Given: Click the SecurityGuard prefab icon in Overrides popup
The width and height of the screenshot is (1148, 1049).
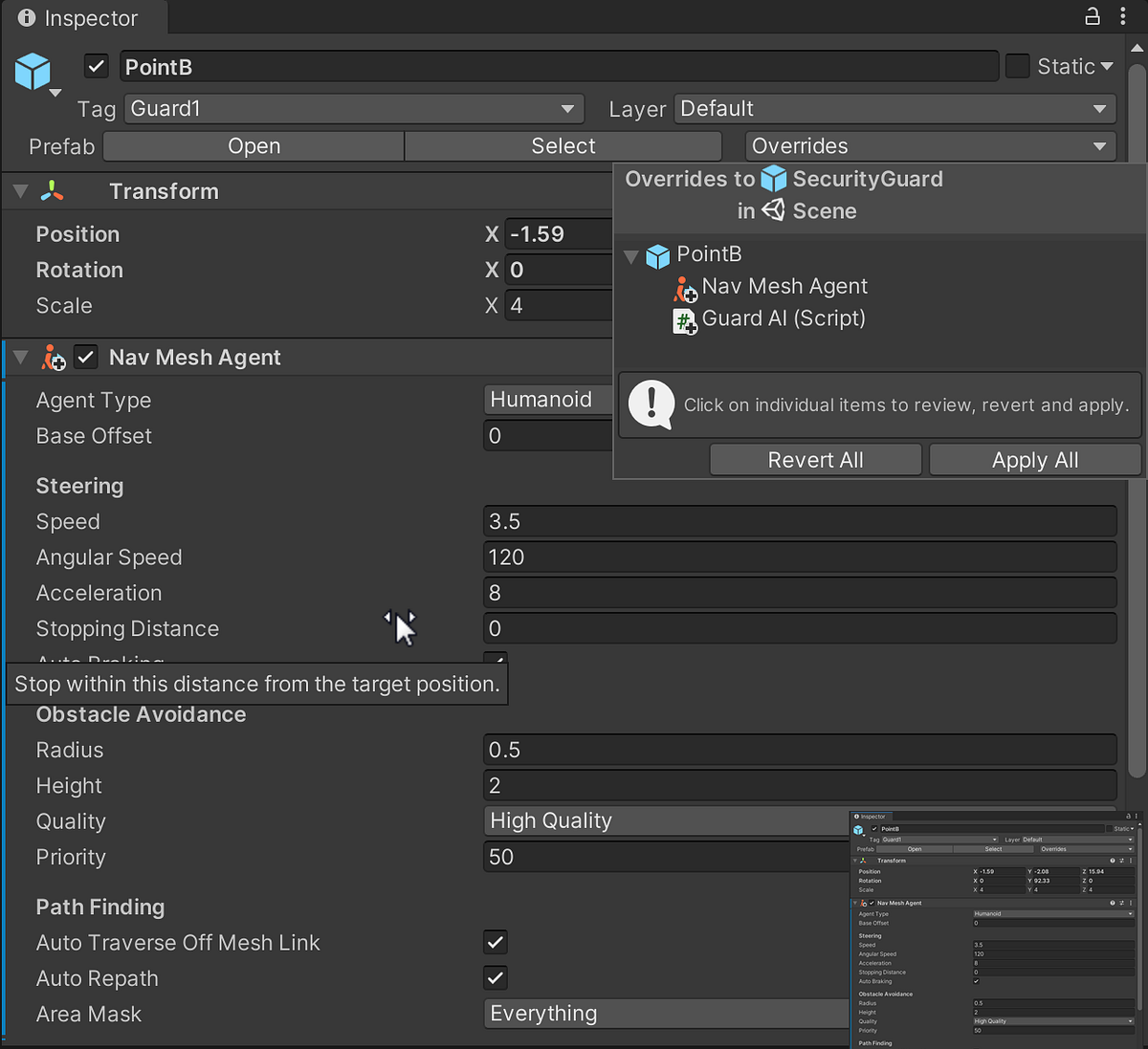Looking at the screenshot, I should 773,179.
